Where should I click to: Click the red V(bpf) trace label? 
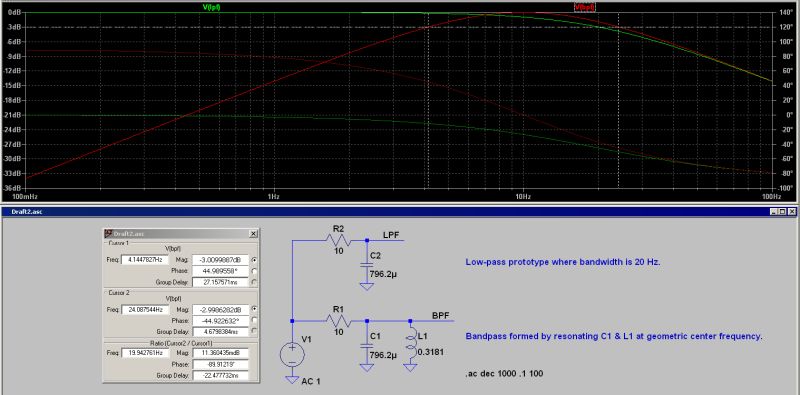coord(585,7)
